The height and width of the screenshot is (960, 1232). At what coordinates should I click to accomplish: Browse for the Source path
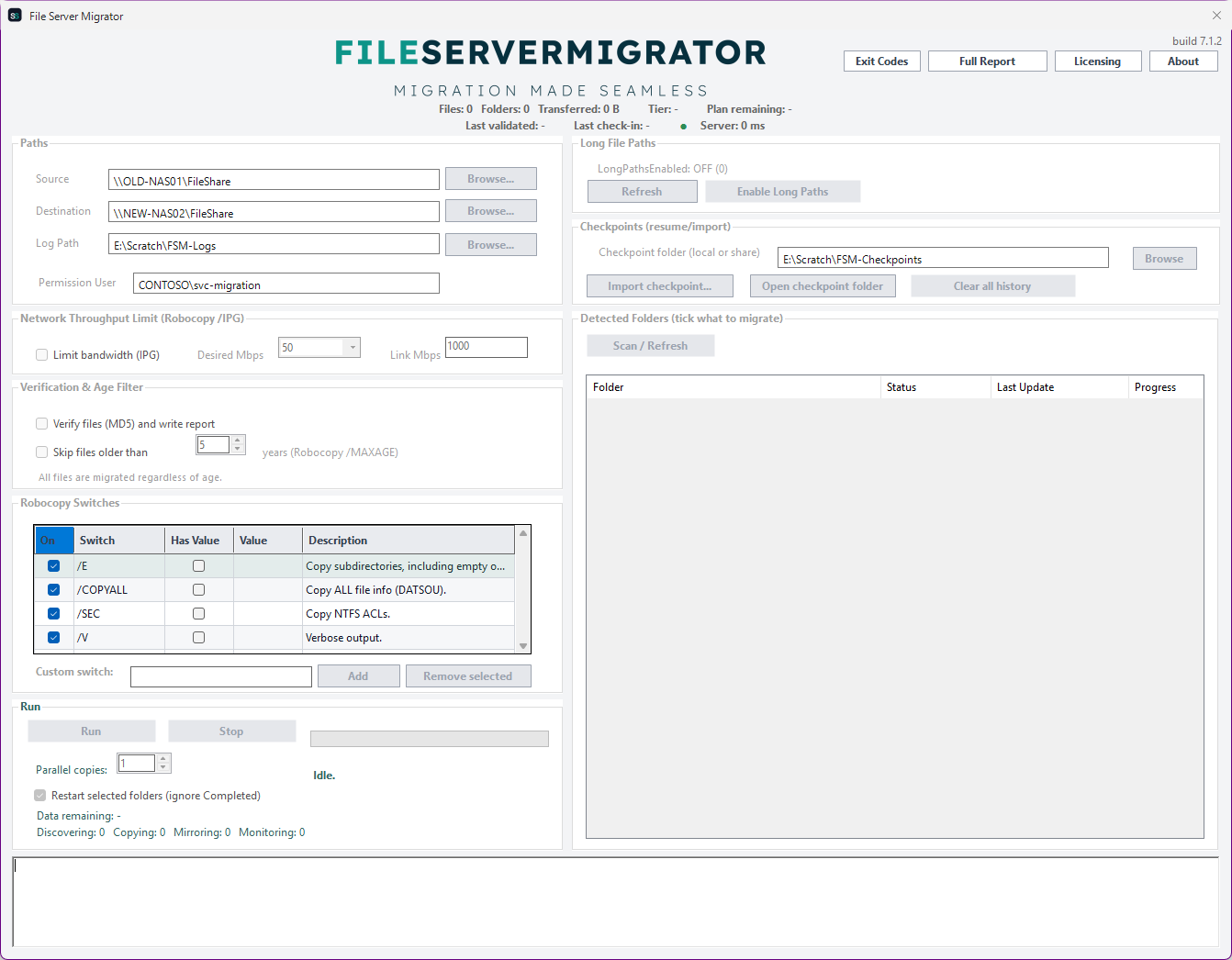pos(490,179)
